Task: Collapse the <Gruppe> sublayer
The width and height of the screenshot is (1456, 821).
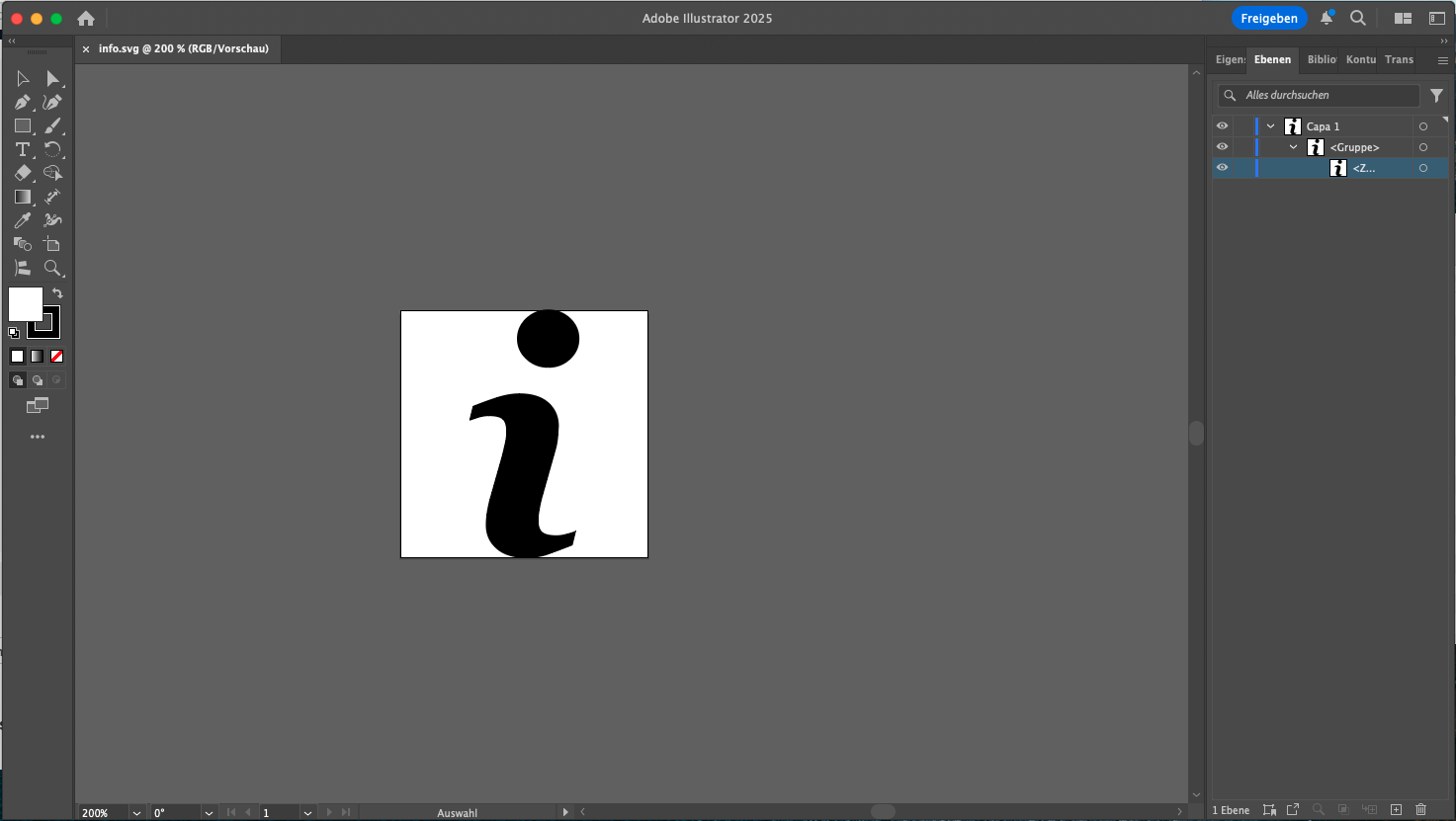Action: tap(1294, 147)
